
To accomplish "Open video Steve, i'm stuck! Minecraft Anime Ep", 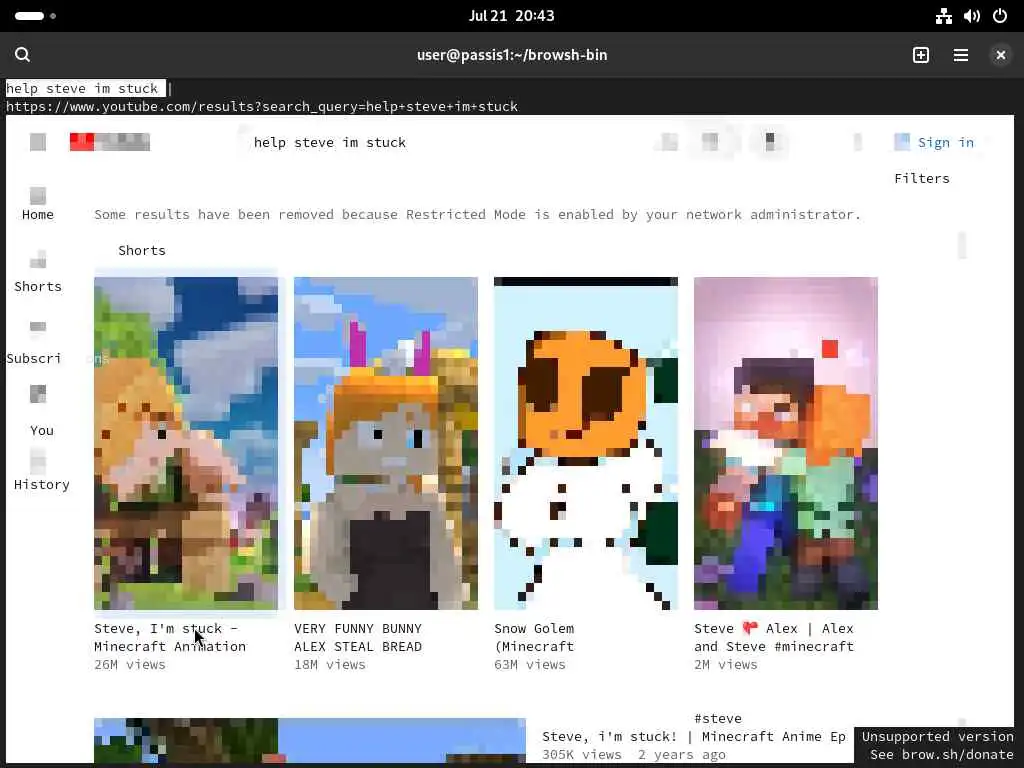I will [x=694, y=736].
